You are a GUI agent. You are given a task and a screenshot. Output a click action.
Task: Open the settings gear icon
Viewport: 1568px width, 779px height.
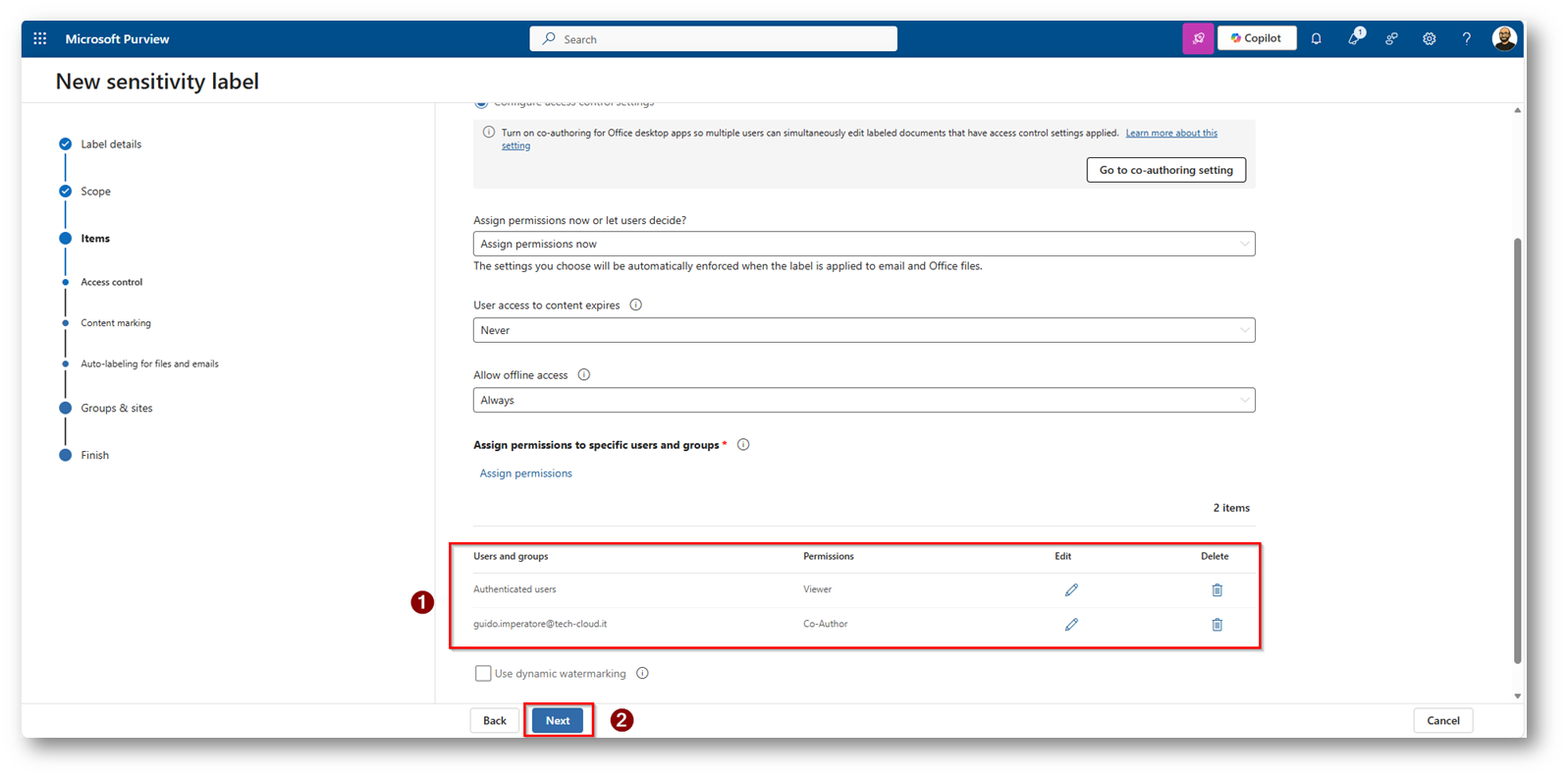click(1429, 39)
